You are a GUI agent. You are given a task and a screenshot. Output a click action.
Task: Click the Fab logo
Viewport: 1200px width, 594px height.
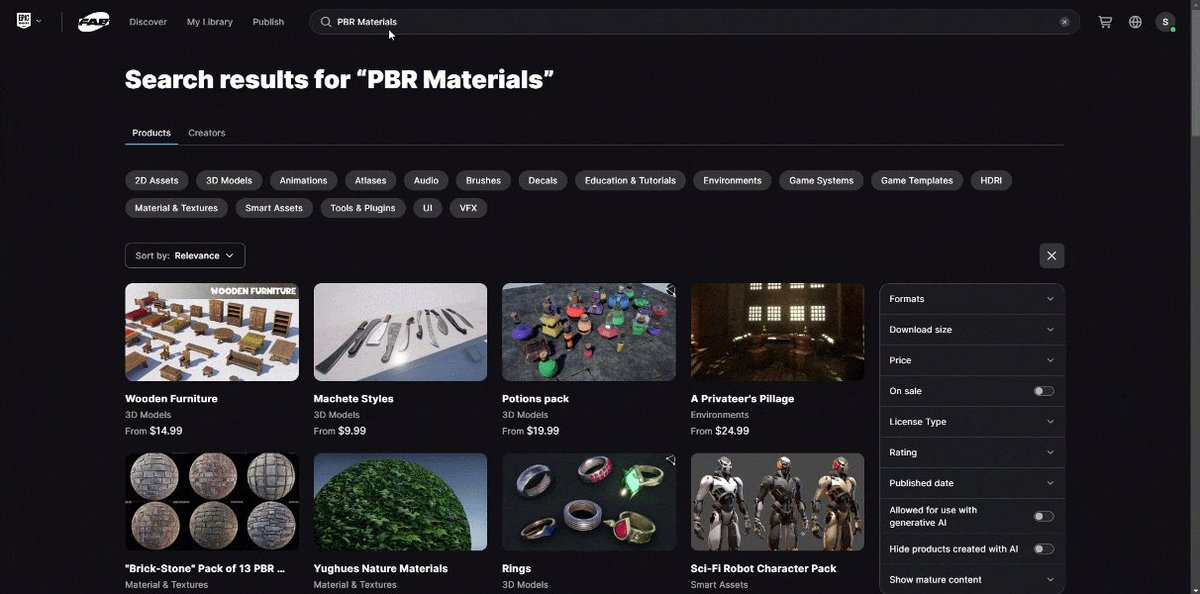(94, 21)
